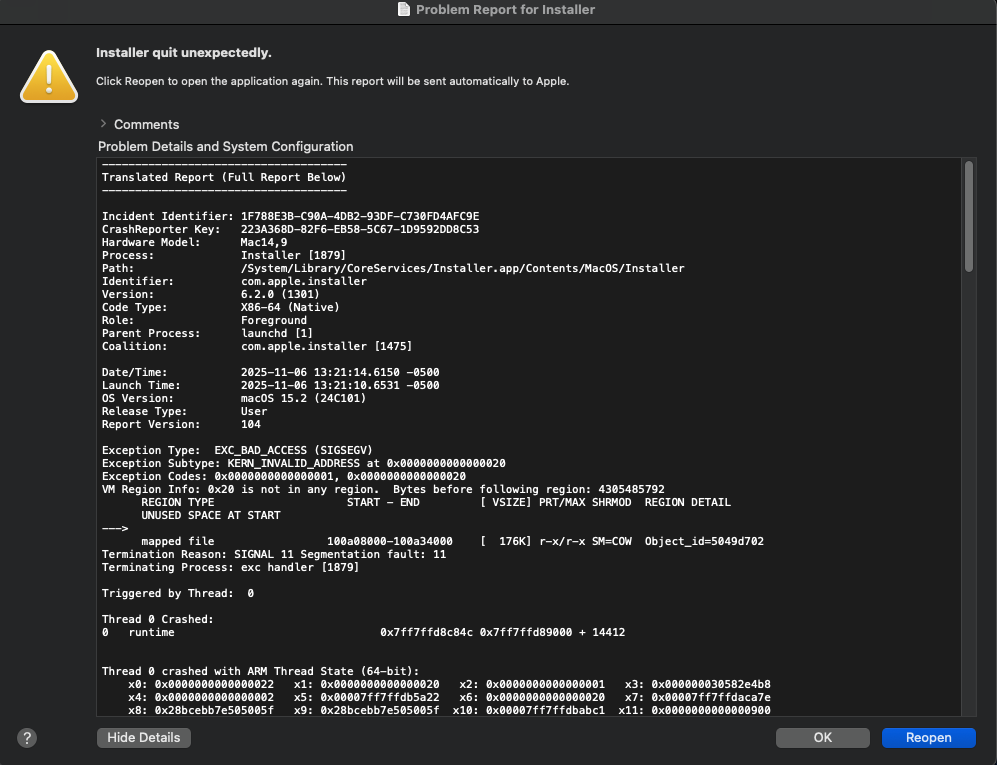Click the document icon in the title bar
This screenshot has height=765, width=997.
click(404, 9)
